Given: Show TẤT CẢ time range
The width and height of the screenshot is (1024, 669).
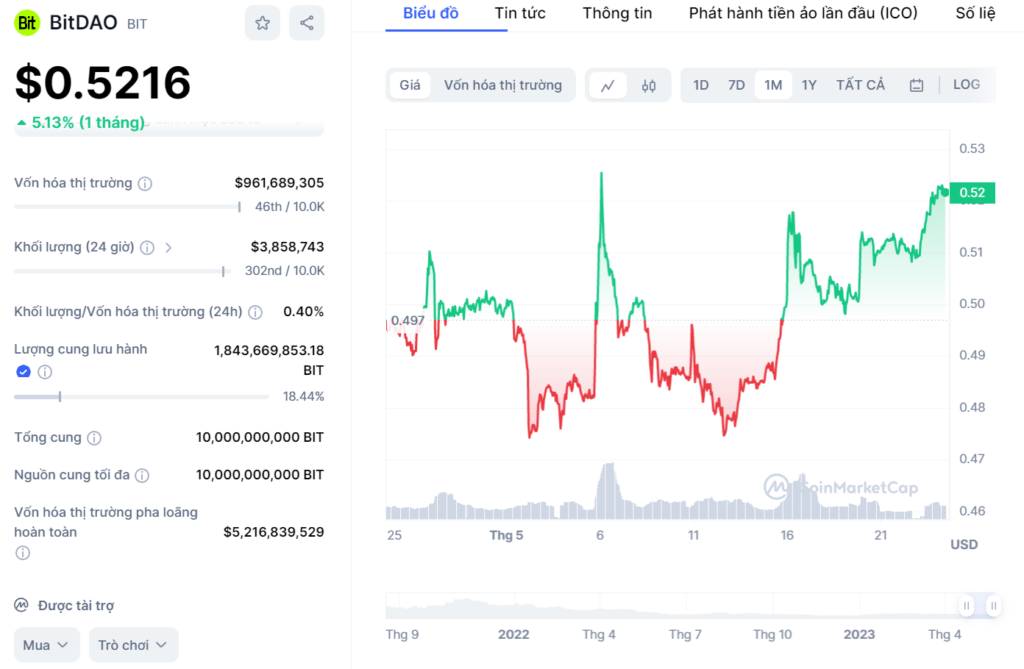Looking at the screenshot, I should (860, 85).
